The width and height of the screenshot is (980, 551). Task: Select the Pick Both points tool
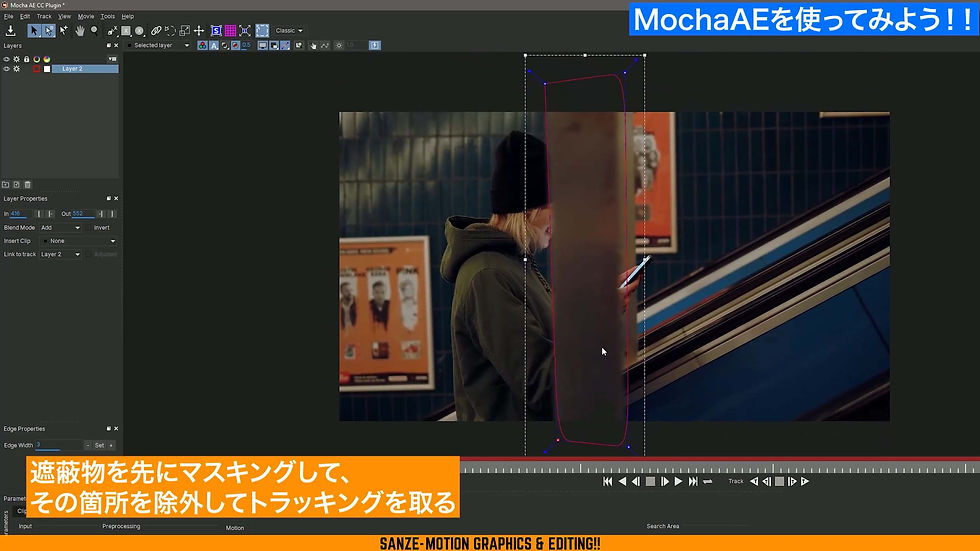pyautogui.click(x=49, y=30)
